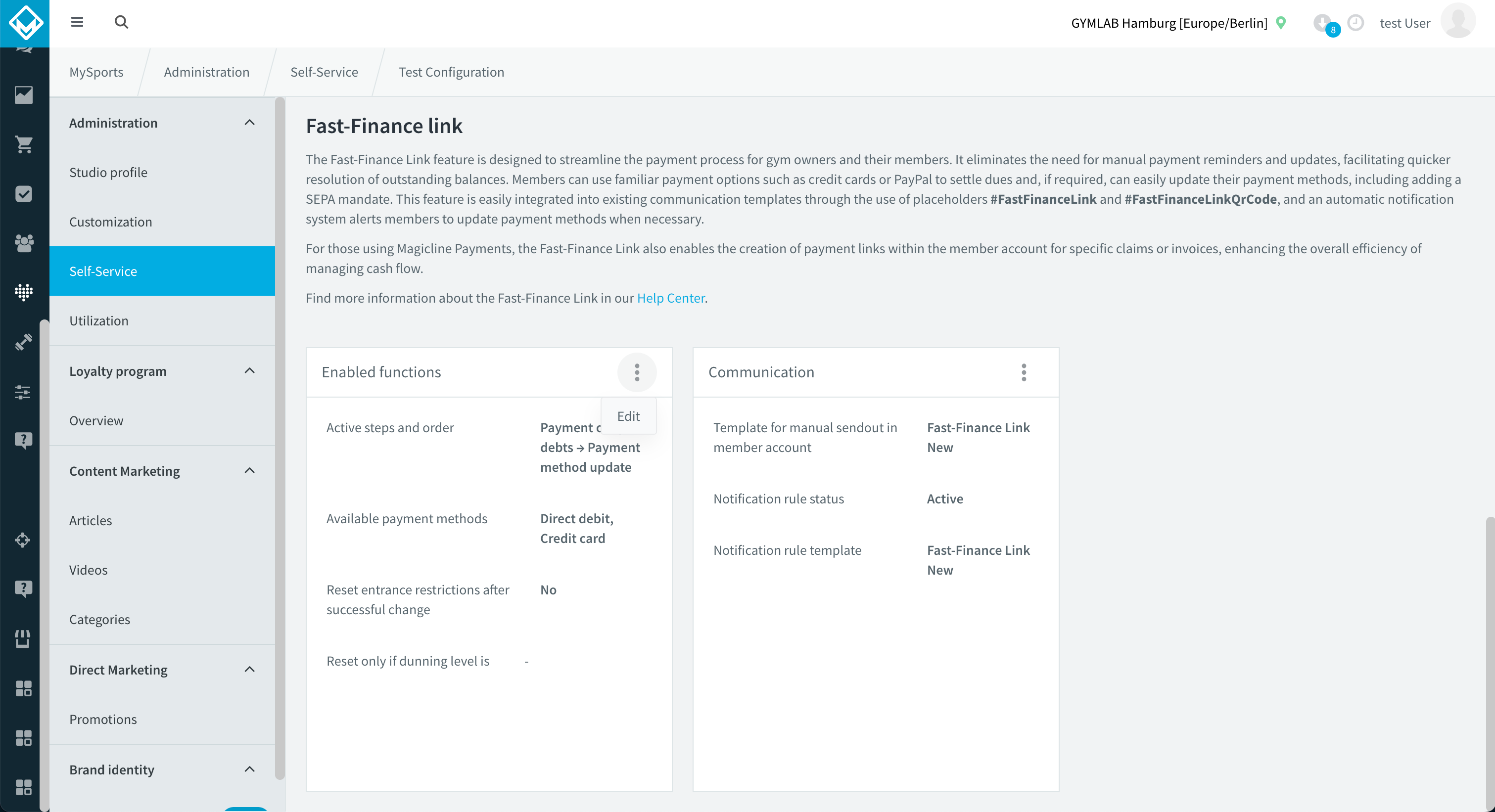Click GYMLAB Hamburg studio selector
The width and height of the screenshot is (1495, 812).
coord(1169,23)
